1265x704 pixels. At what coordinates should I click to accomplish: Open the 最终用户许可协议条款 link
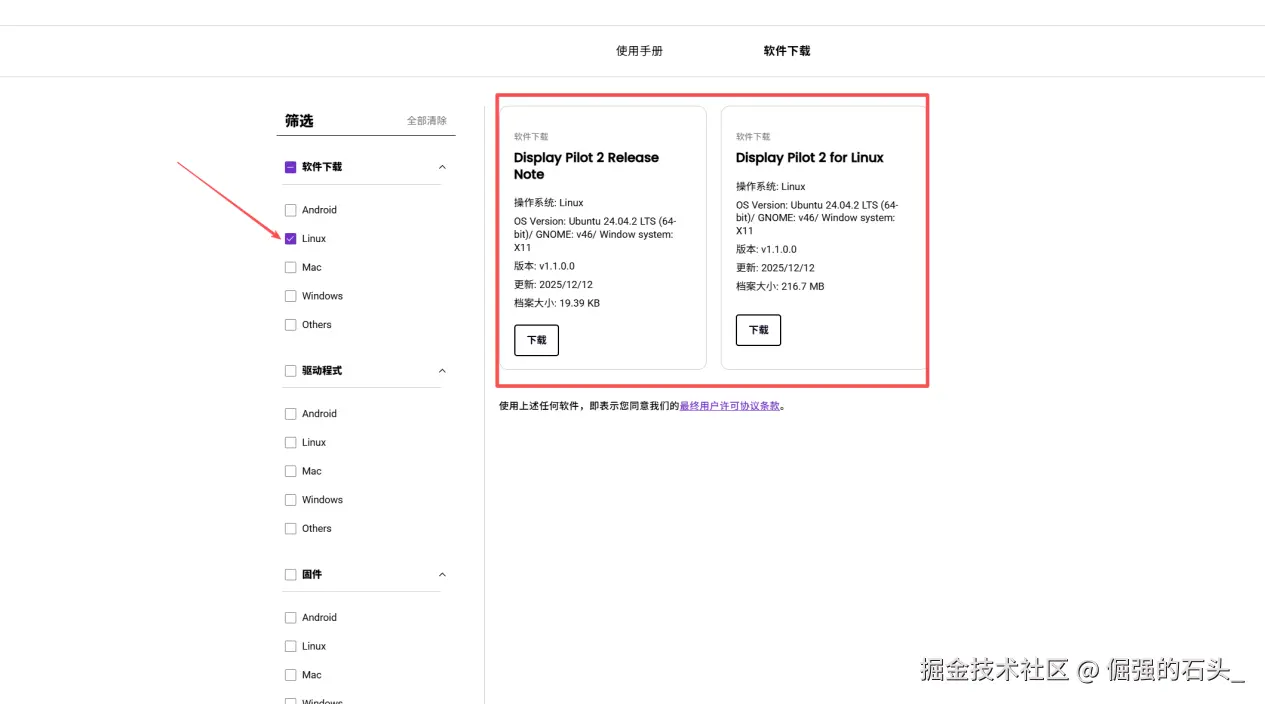pyautogui.click(x=729, y=406)
